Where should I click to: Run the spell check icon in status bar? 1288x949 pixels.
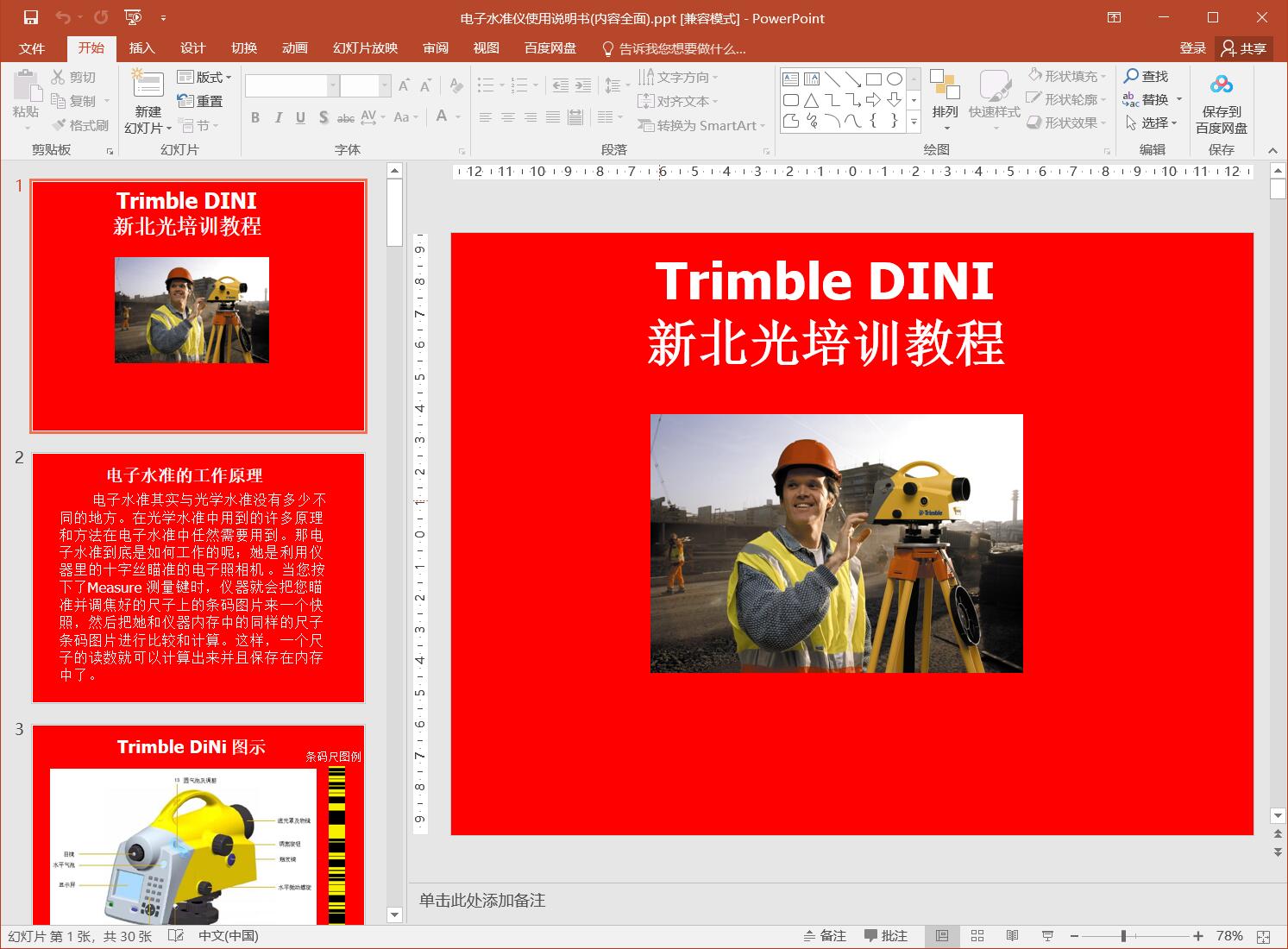(176, 936)
